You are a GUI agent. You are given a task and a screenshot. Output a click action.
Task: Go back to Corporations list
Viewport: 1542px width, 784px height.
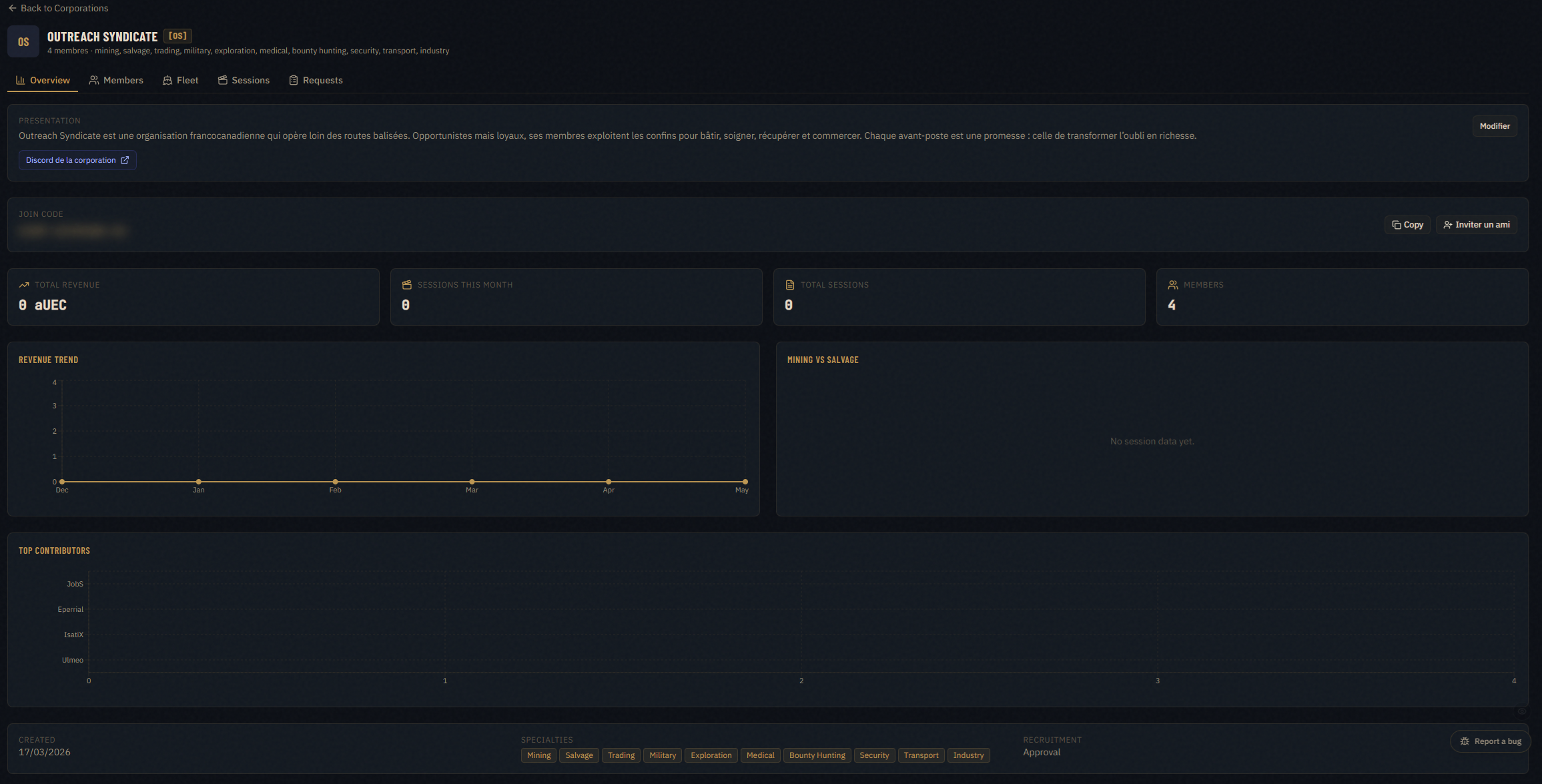pyautogui.click(x=58, y=8)
